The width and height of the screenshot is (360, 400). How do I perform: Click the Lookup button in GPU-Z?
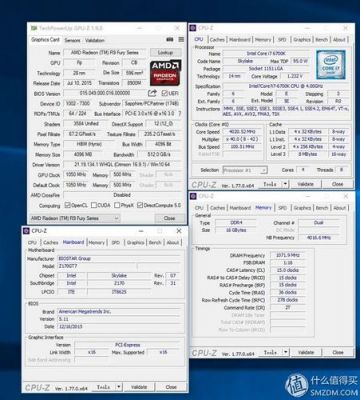point(165,53)
